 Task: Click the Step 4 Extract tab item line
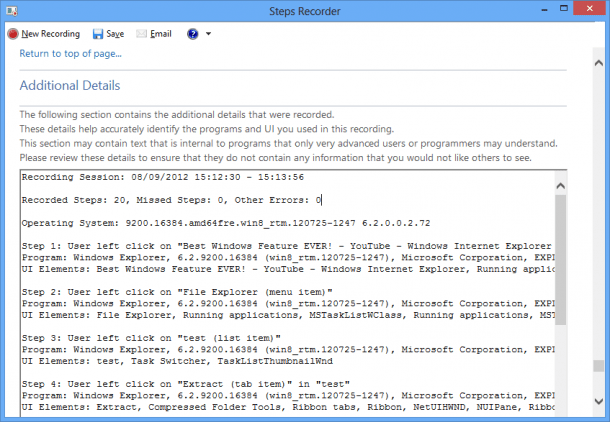point(186,384)
